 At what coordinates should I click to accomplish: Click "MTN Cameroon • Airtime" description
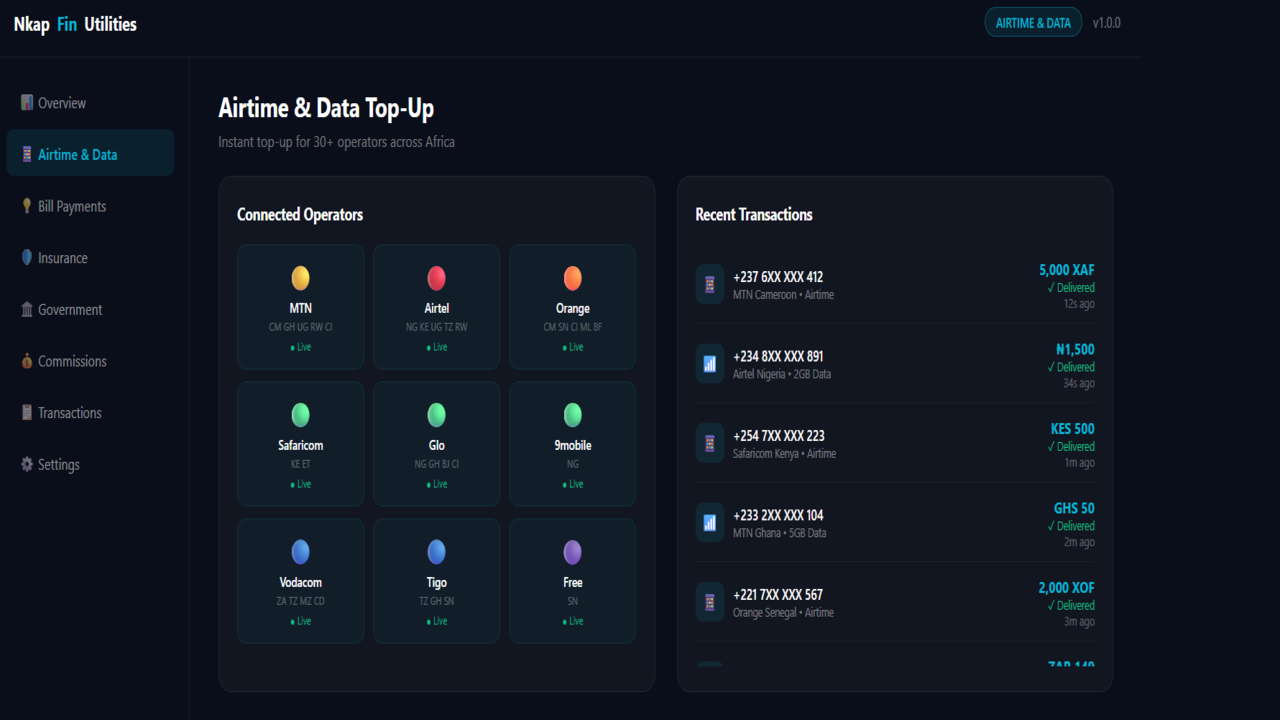click(x=783, y=295)
